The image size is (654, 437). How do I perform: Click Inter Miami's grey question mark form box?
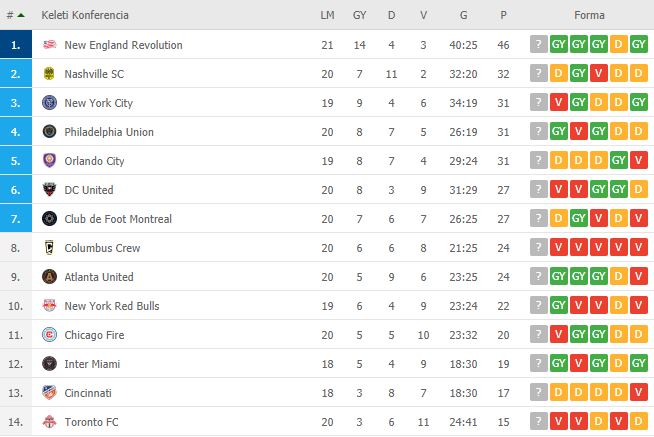click(538, 363)
